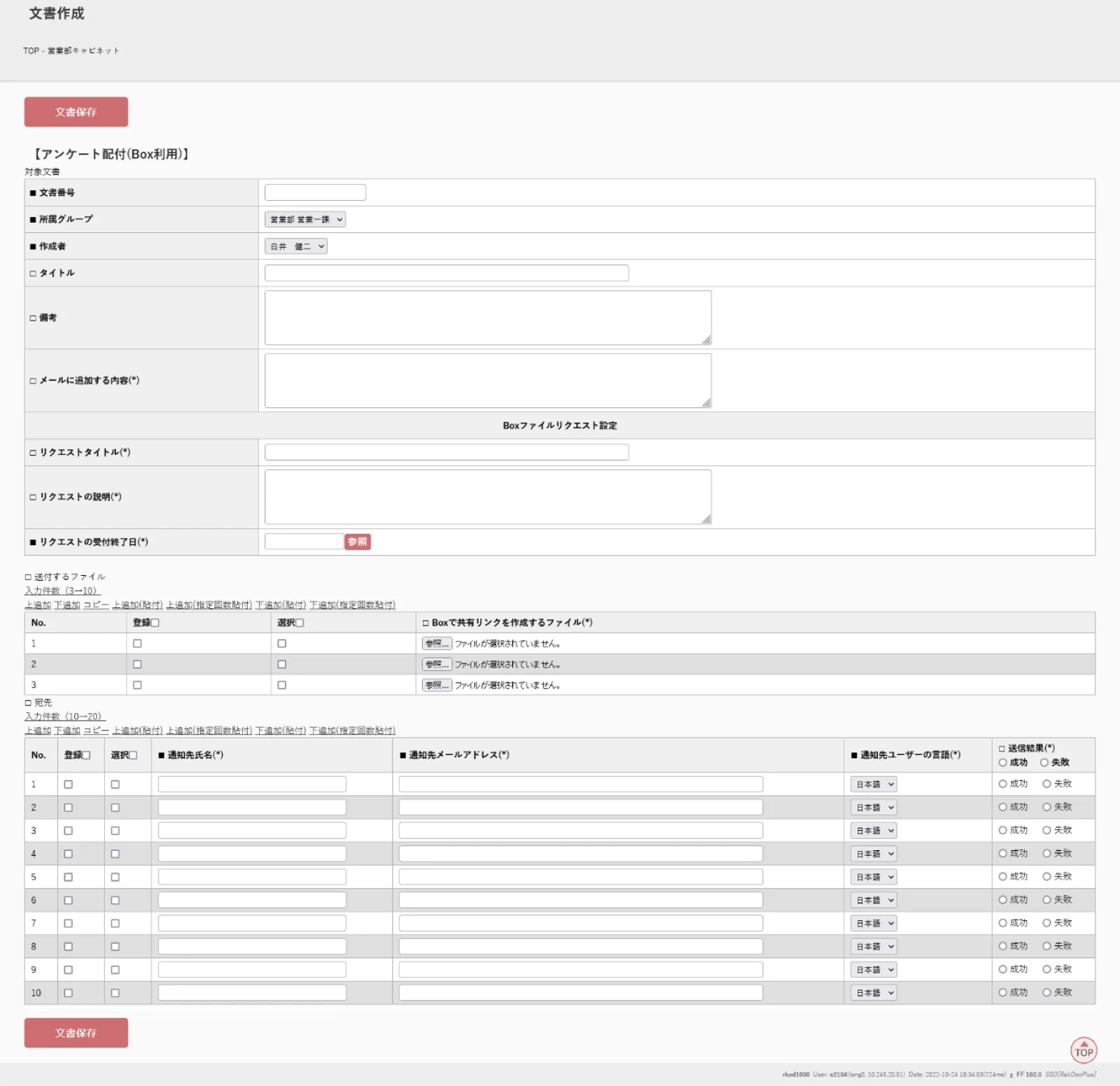Image resolution: width=1120 pixels, height=1086 pixels.
Task: Check 選択 checkbox in file row 2
Action: tap(281, 665)
